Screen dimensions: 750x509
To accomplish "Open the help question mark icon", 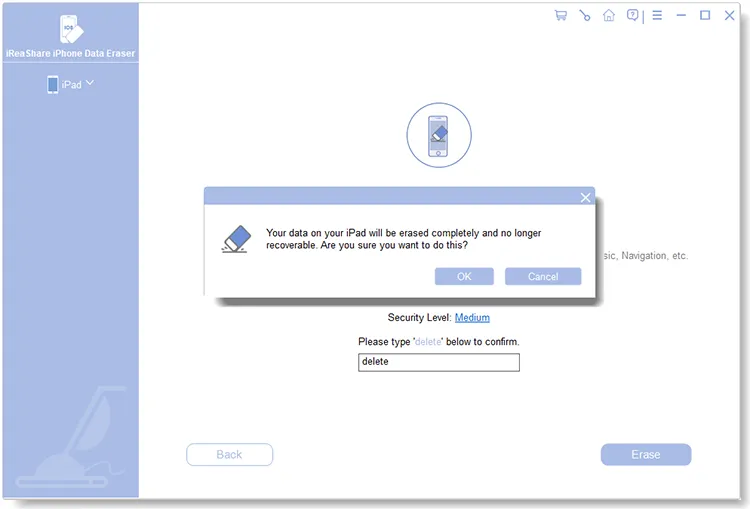I will [633, 16].
